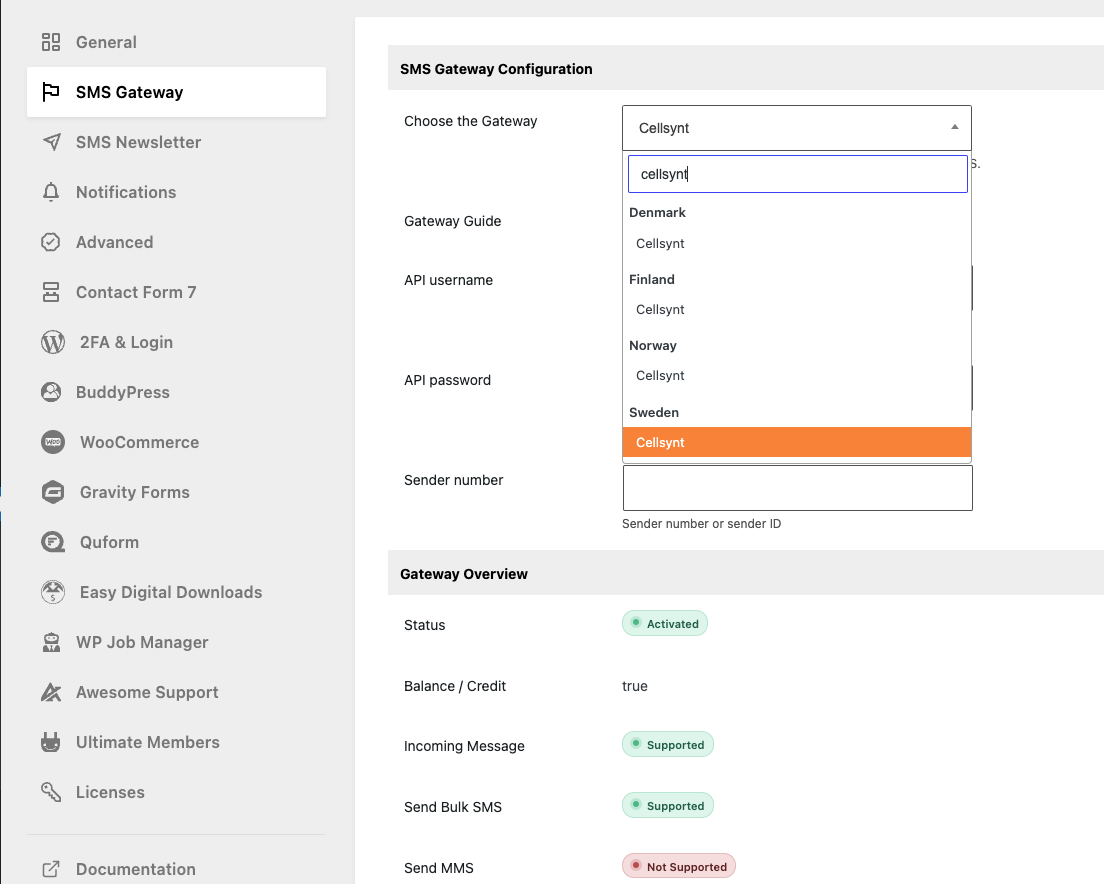Click the WooCommerce logo icon
1104x886 pixels.
(x=53, y=442)
